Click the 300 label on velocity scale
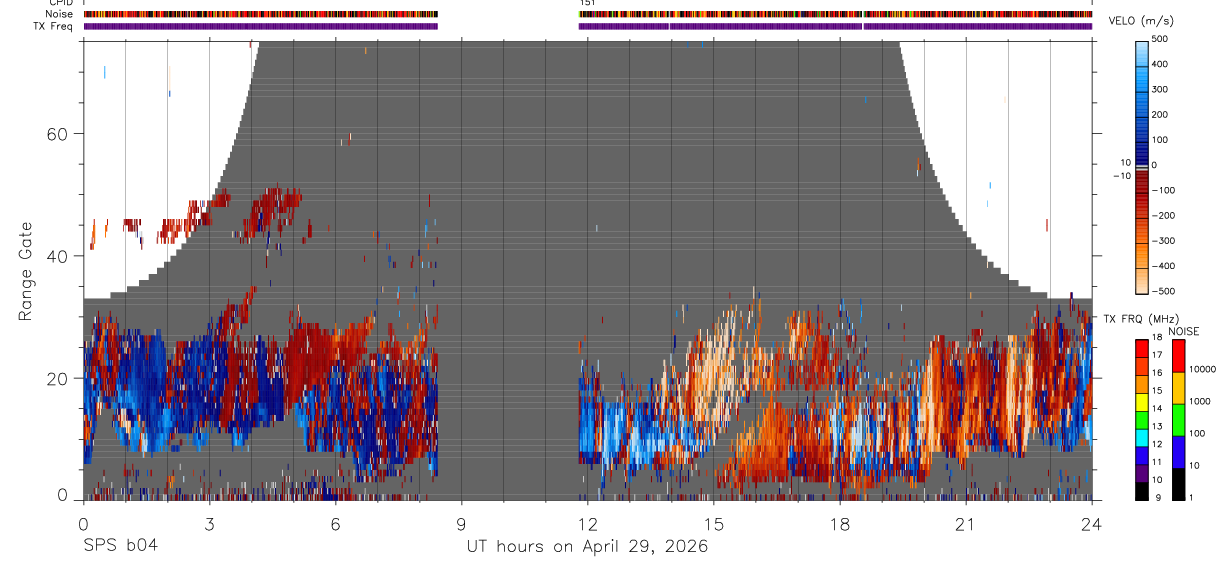The width and height of the screenshot is (1228, 567). tap(1160, 89)
